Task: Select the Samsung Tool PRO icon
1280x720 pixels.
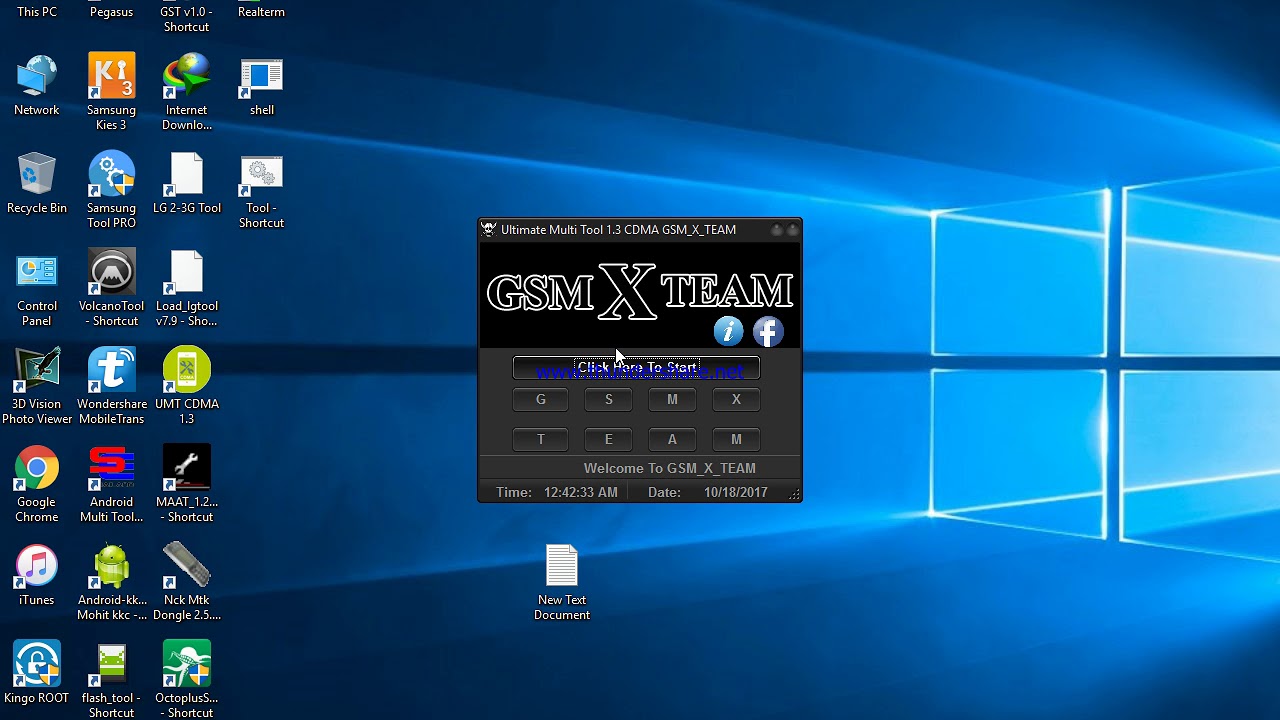Action: click(x=111, y=190)
